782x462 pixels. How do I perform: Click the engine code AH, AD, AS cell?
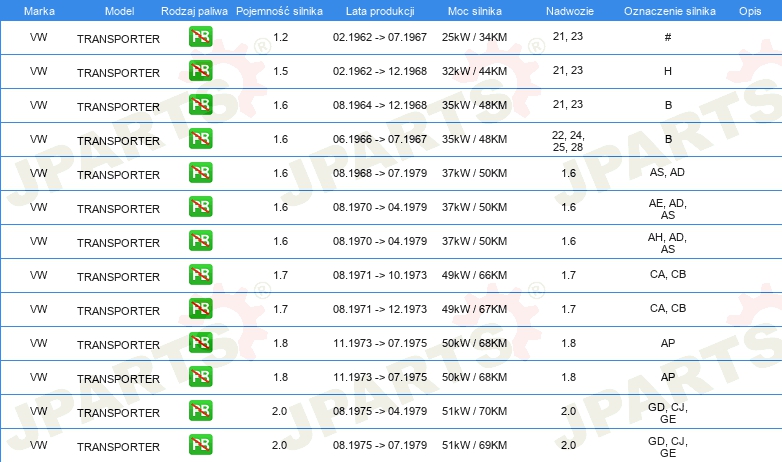click(668, 243)
